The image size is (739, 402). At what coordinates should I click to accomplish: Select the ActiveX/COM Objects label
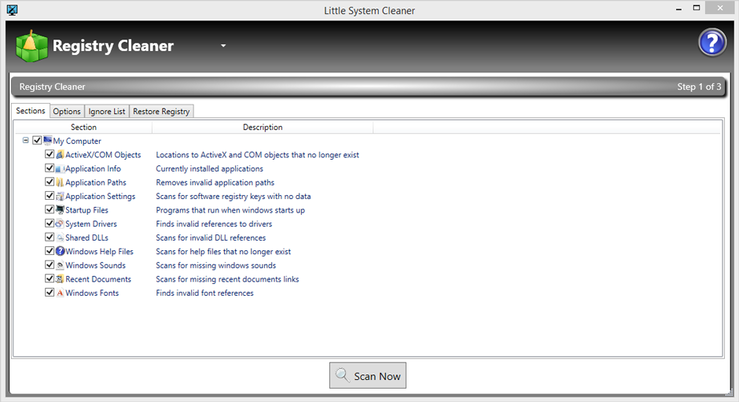tap(103, 155)
